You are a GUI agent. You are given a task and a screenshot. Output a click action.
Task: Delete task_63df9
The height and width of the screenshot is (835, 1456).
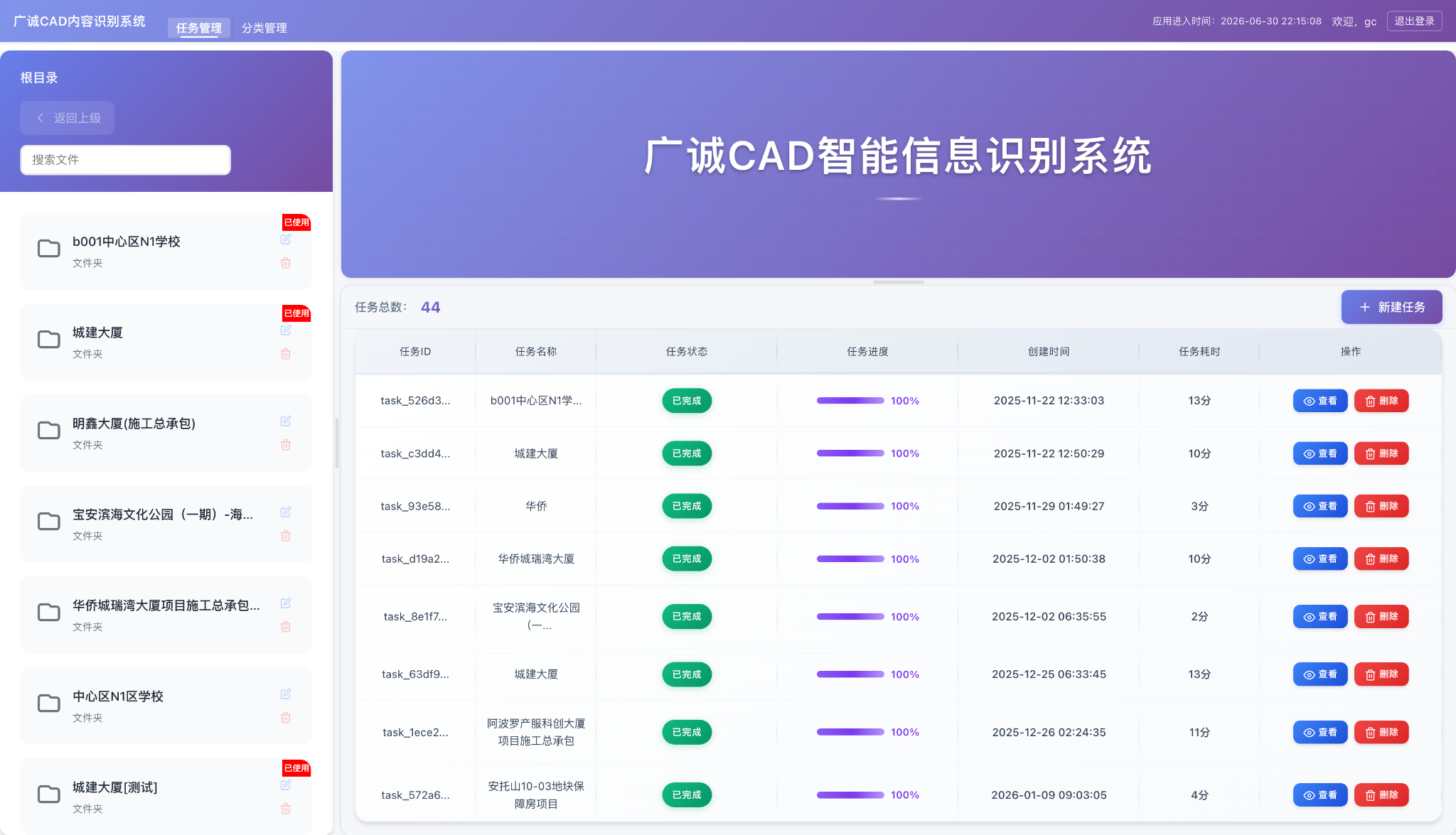click(x=1381, y=674)
